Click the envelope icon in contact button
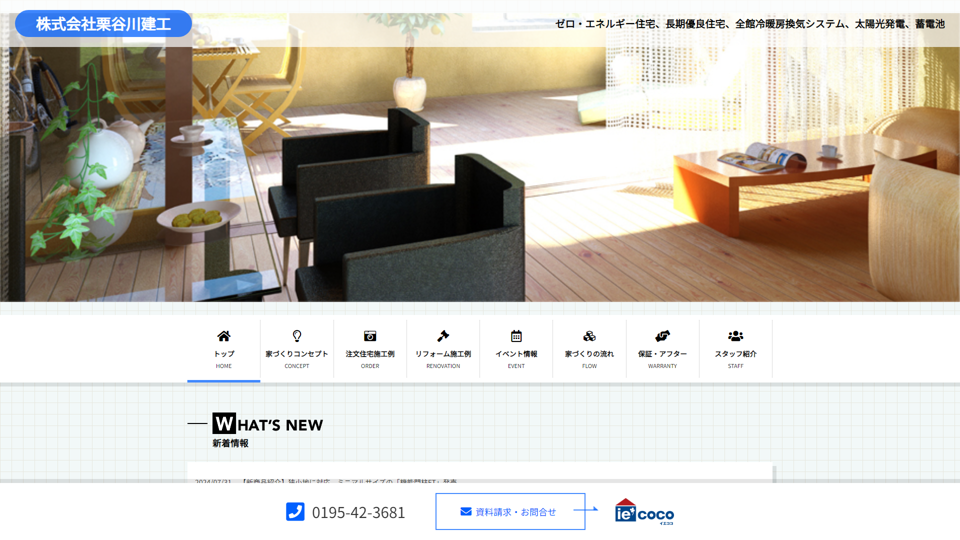This screenshot has width=960, height=540. pyautogui.click(x=465, y=512)
